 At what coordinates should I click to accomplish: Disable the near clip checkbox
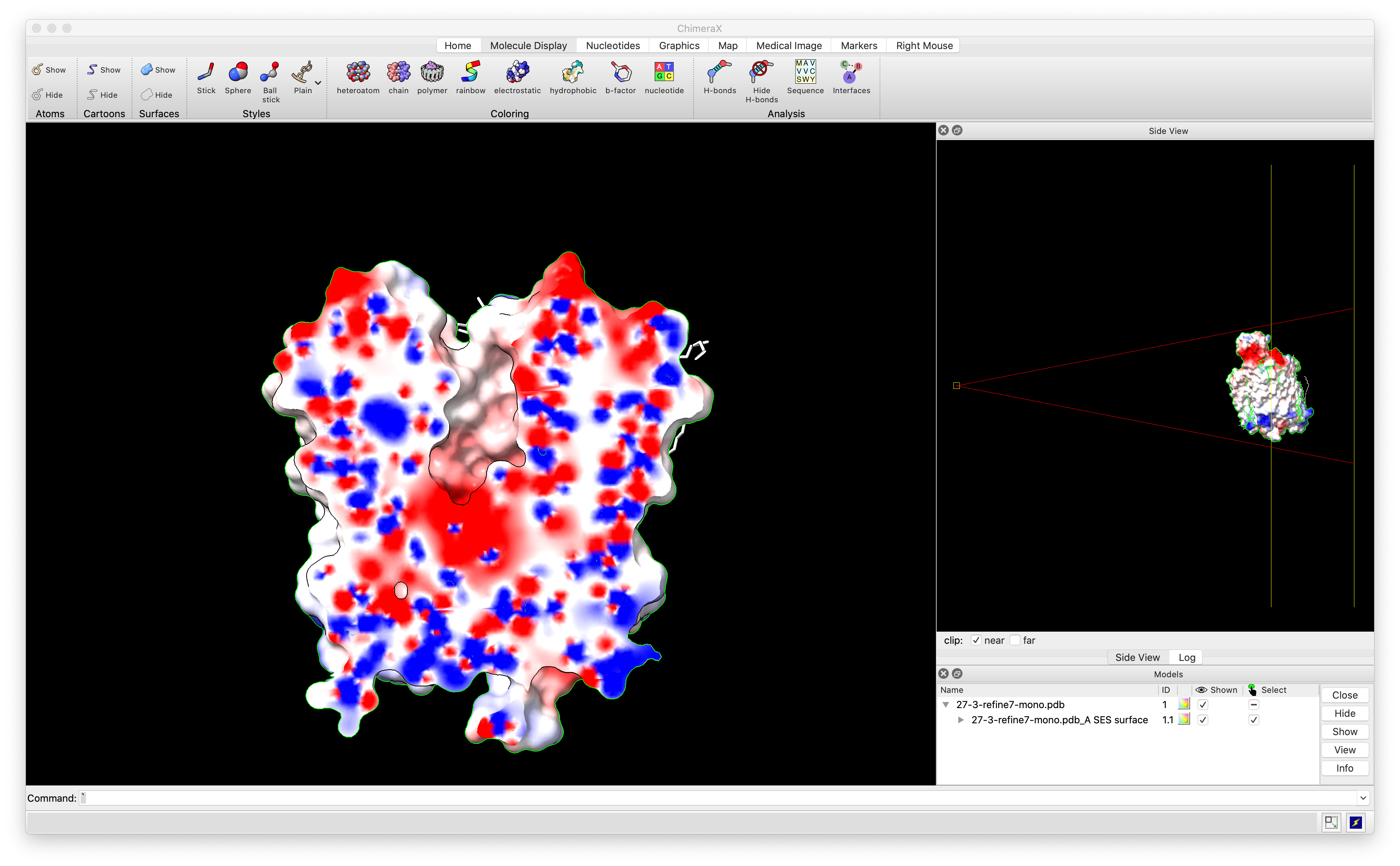pos(976,640)
